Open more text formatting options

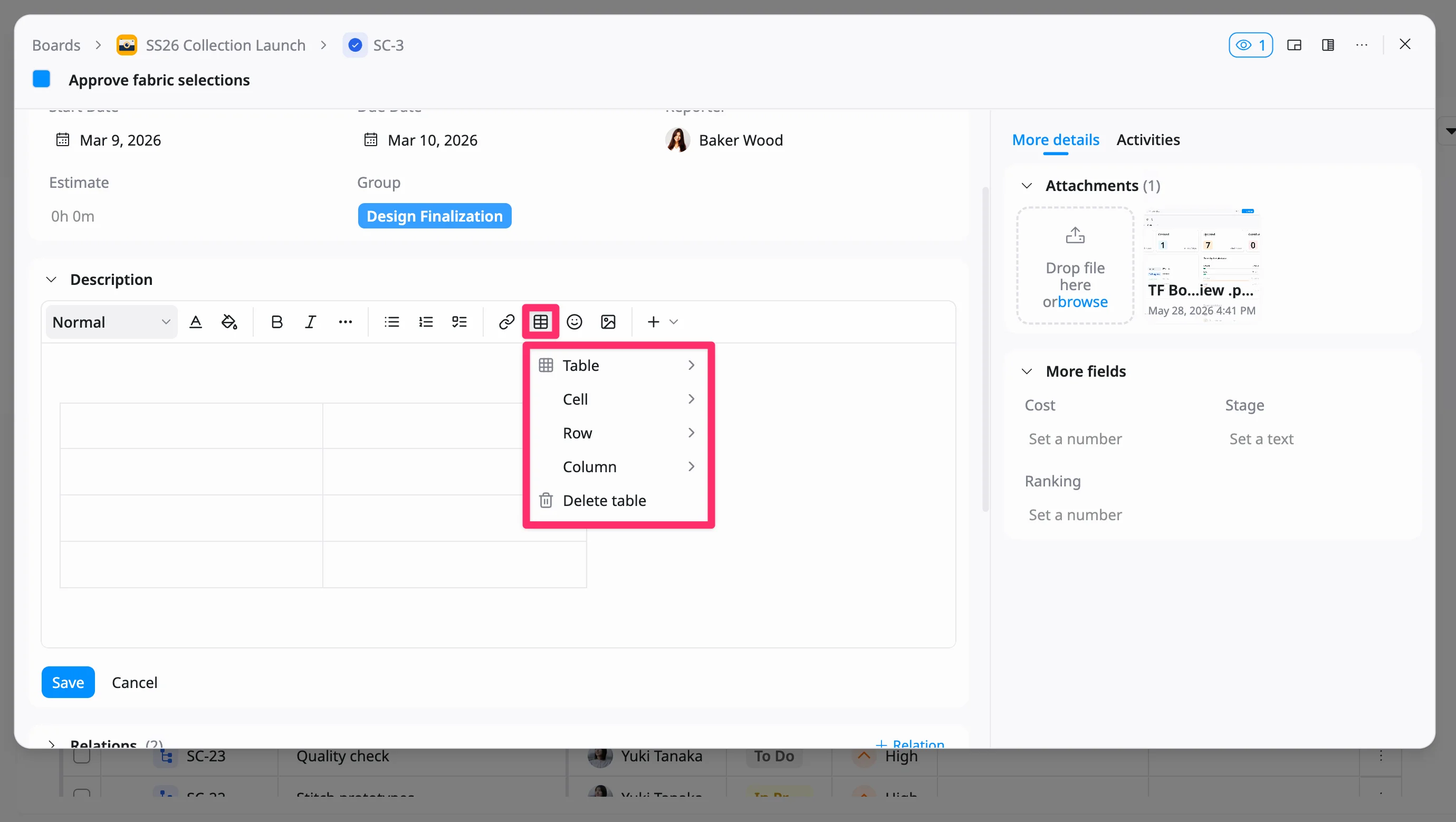pos(346,322)
